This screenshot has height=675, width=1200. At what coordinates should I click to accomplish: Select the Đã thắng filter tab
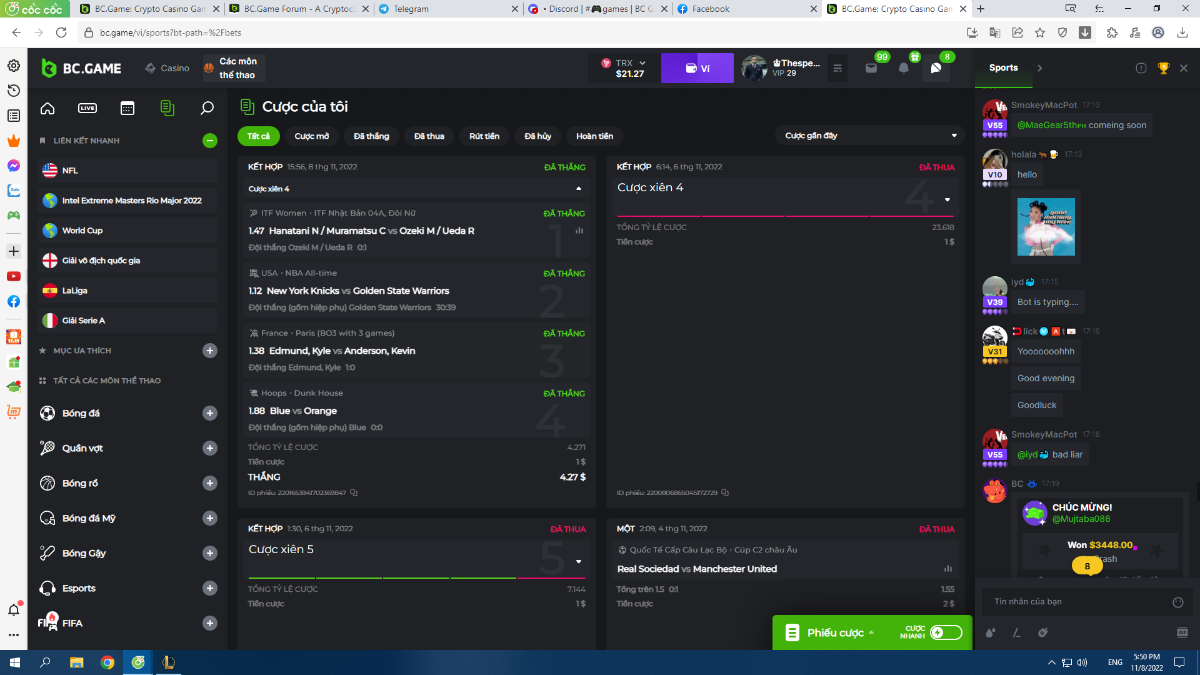click(371, 136)
